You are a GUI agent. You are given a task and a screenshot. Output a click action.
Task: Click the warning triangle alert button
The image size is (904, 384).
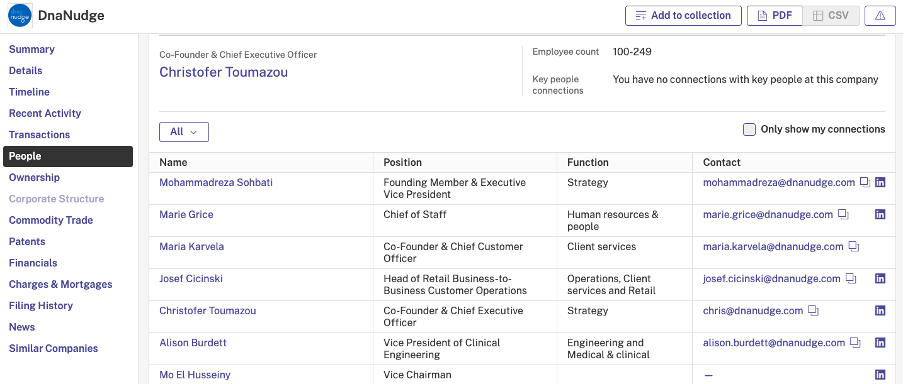tap(880, 16)
